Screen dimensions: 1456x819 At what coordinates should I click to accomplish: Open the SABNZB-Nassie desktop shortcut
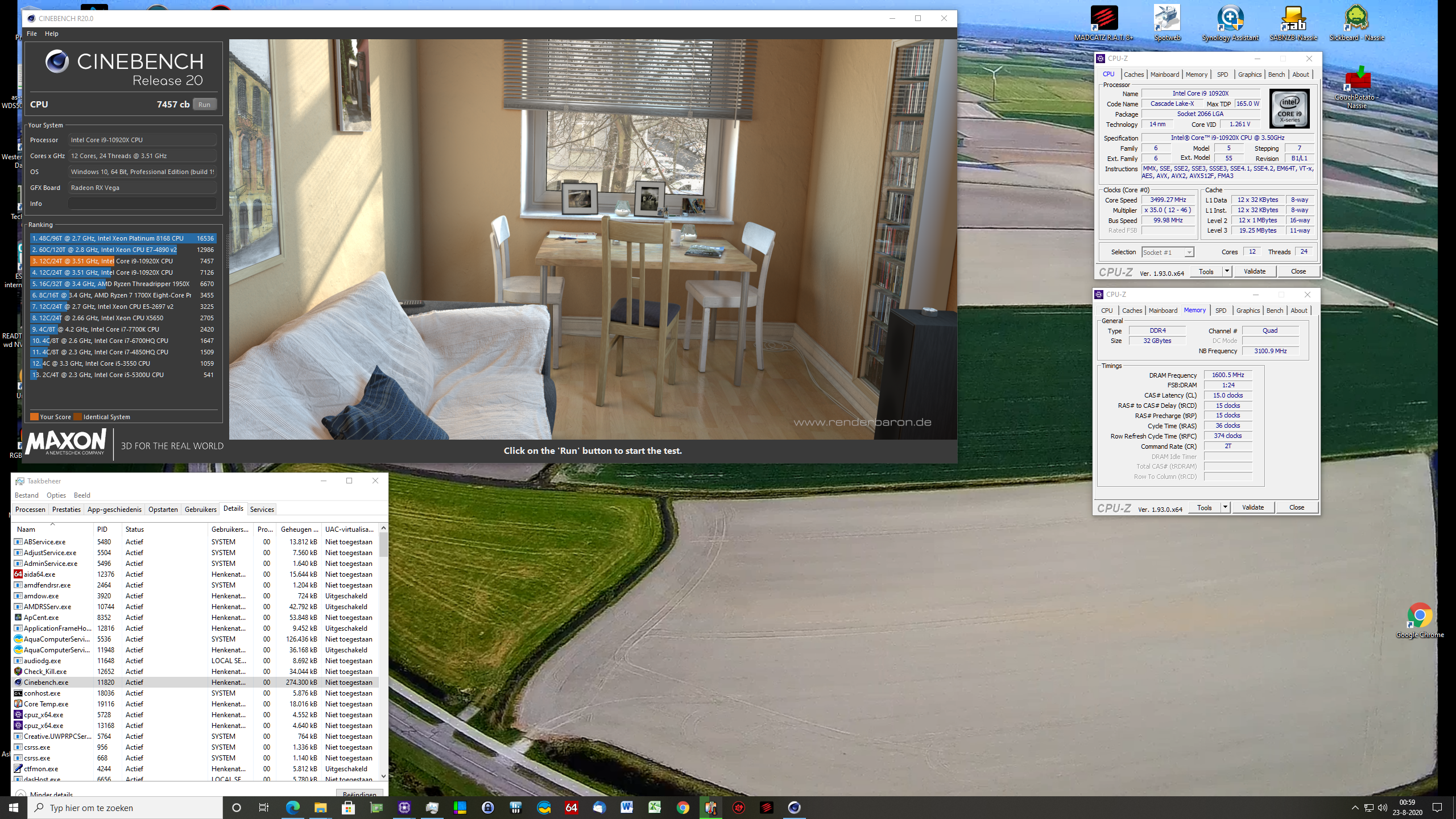point(1293,23)
